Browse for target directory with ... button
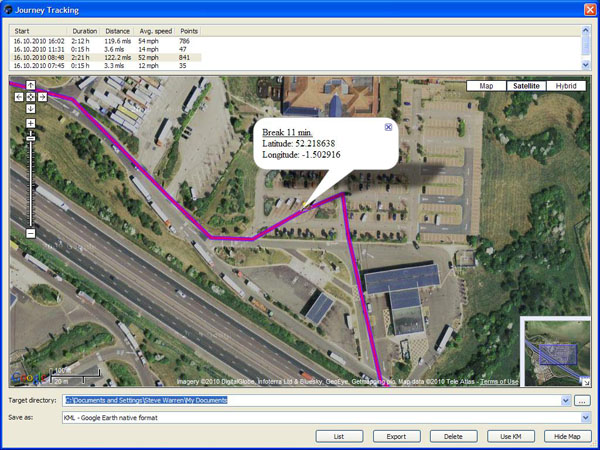 click(x=582, y=401)
